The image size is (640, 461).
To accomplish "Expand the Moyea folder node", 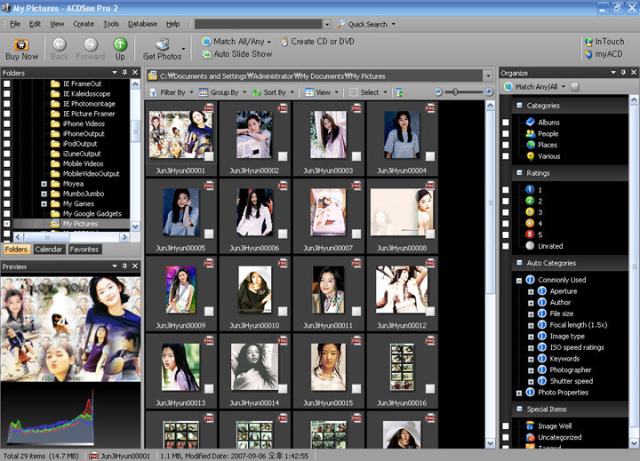I will coord(44,184).
